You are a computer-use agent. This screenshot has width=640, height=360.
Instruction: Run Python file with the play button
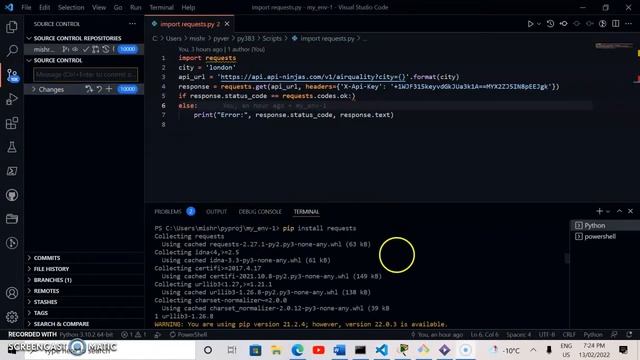(530, 24)
